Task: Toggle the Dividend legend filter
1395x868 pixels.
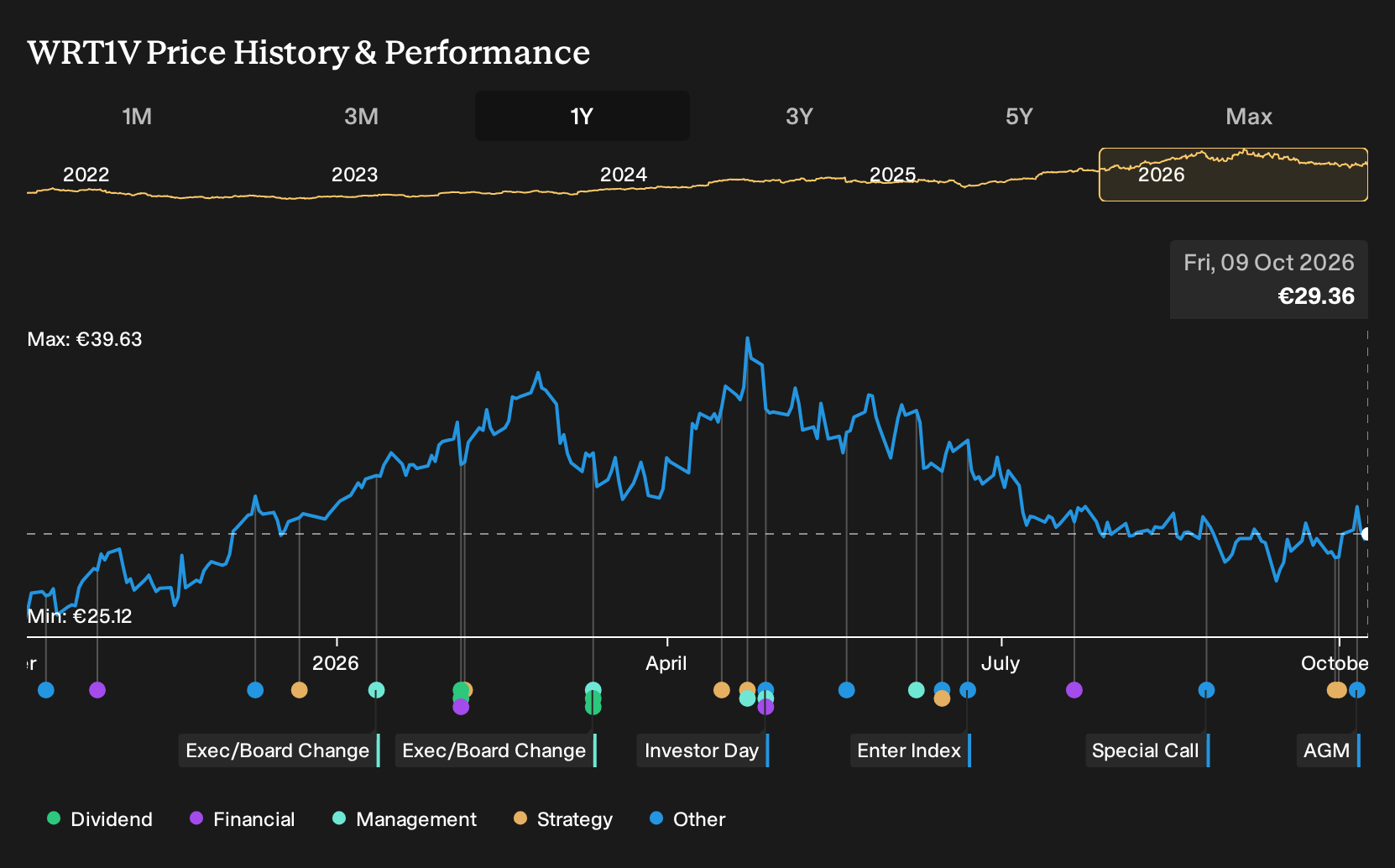Action: (99, 819)
